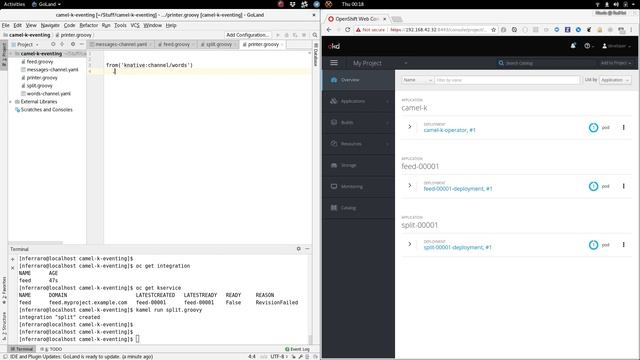The image size is (640, 360).
Task: Open actions kebab menu for camel-k-operator
Action: click(623, 127)
